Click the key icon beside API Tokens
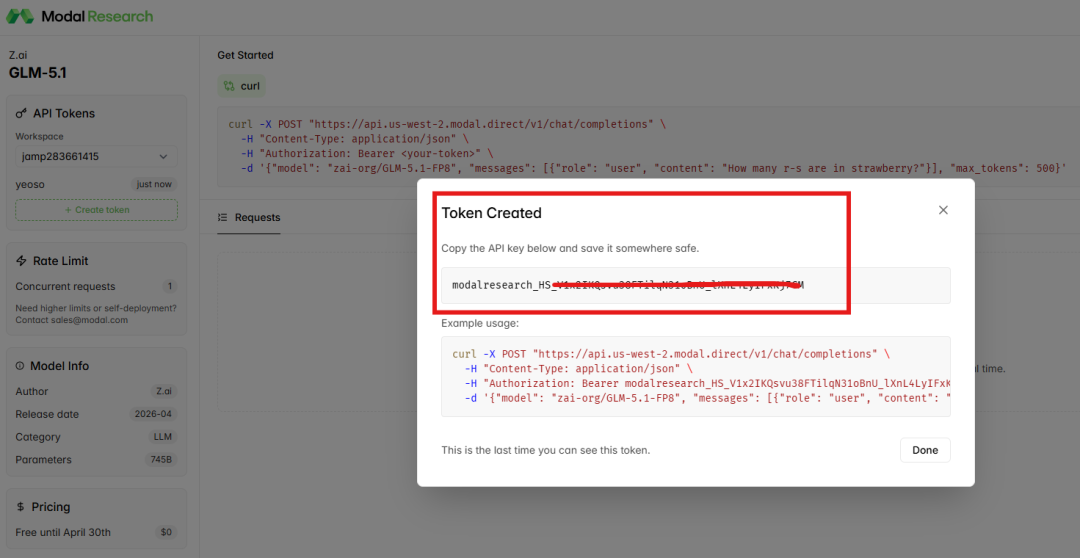This screenshot has height=558, width=1080. pyautogui.click(x=21, y=114)
